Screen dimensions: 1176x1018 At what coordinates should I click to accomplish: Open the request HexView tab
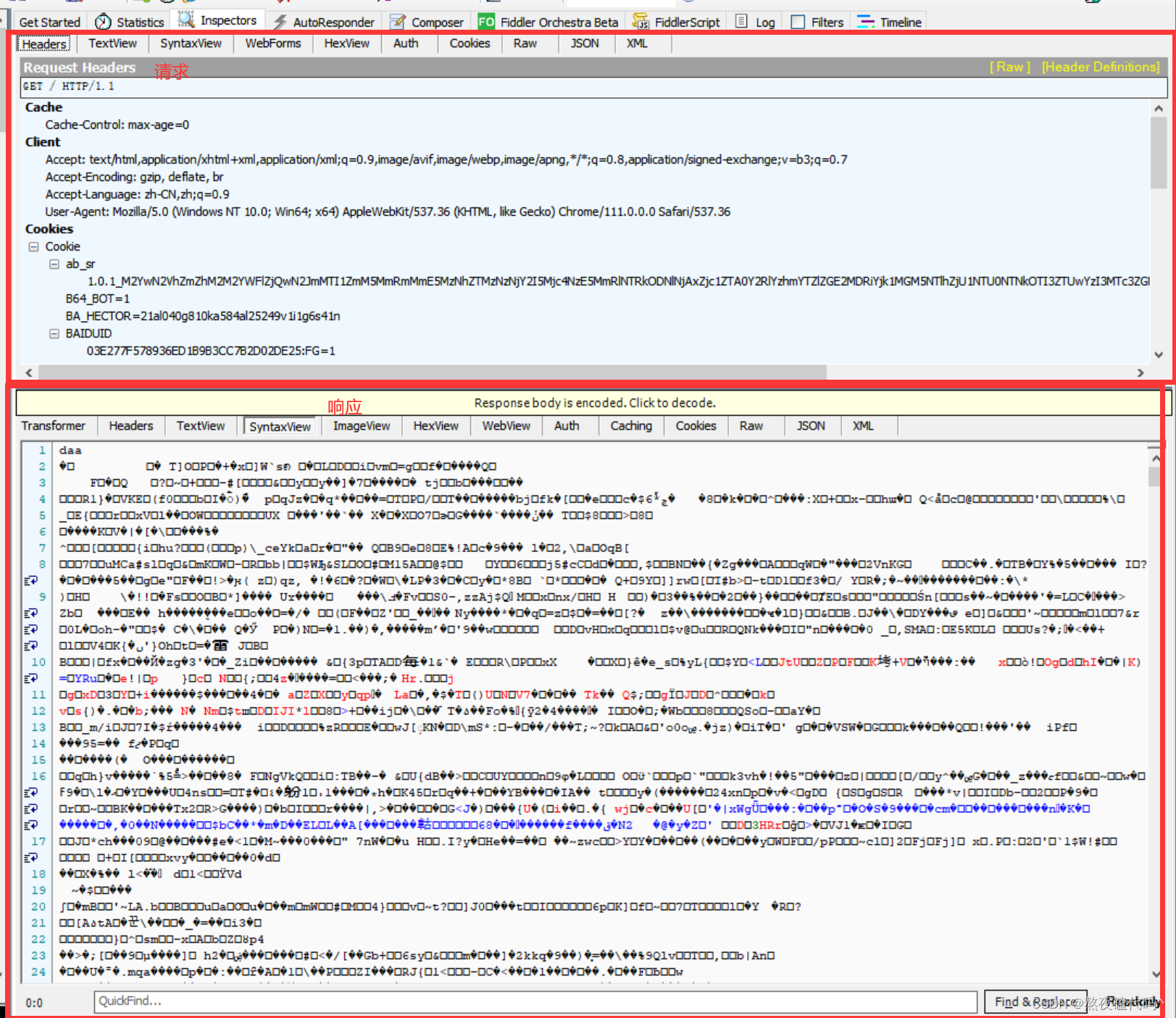pos(346,43)
